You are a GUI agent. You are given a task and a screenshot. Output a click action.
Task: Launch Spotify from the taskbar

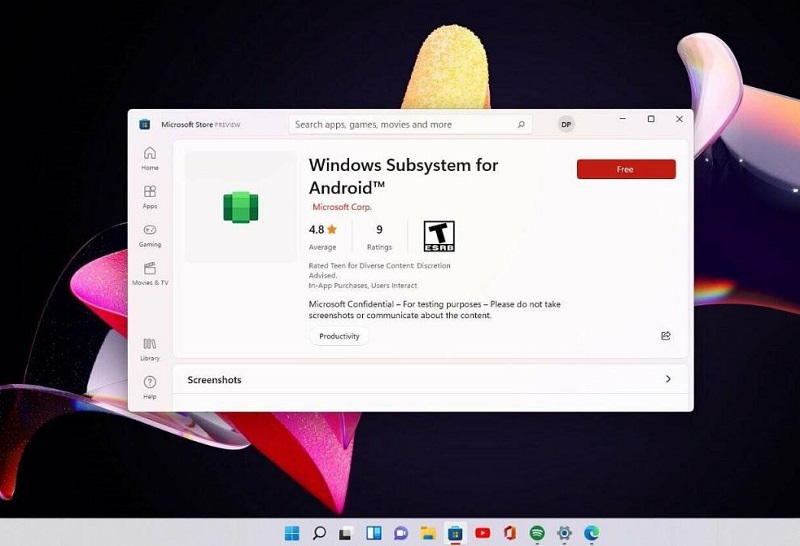coord(537,533)
